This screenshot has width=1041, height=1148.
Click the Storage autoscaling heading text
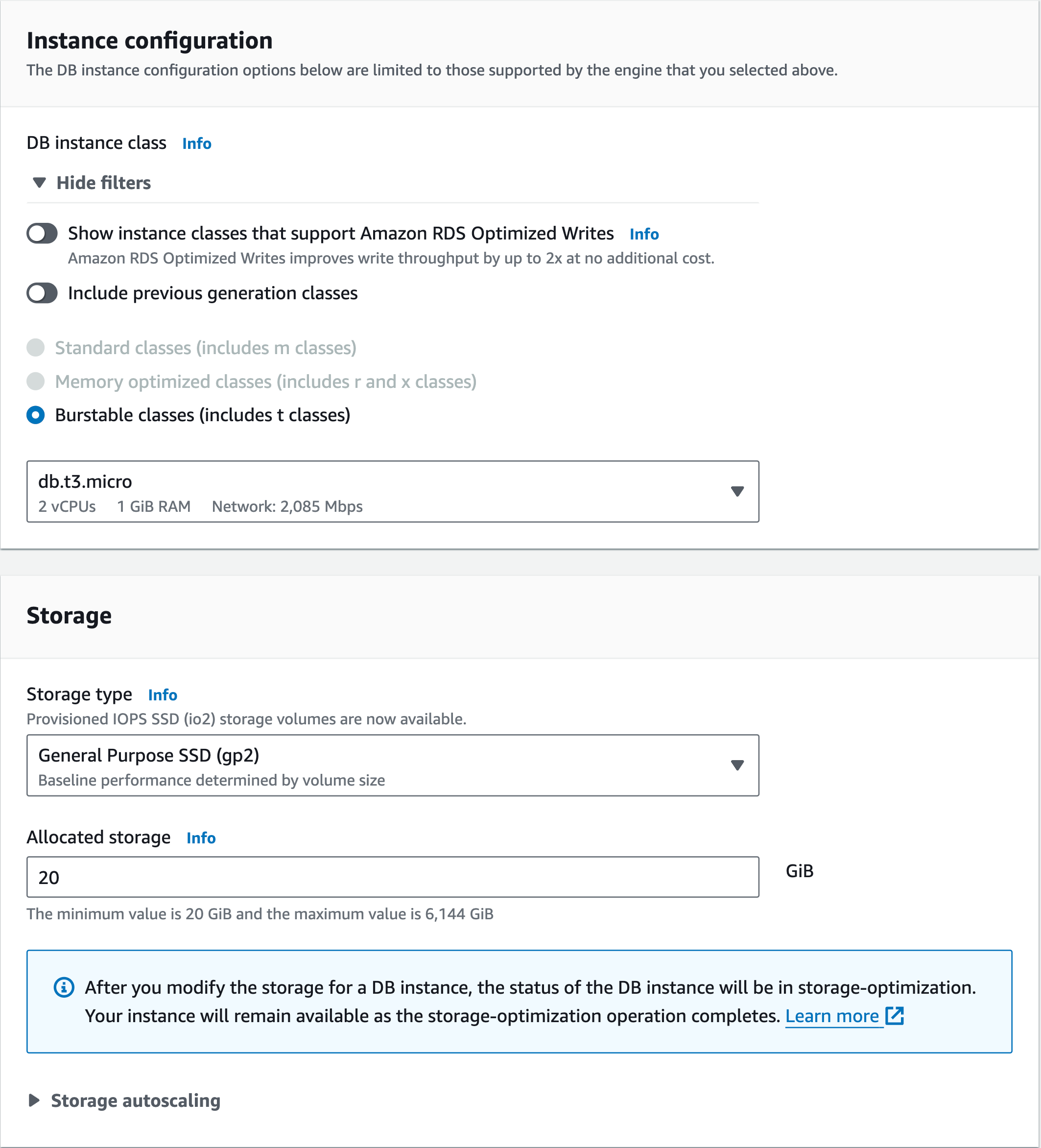pyautogui.click(x=136, y=1100)
